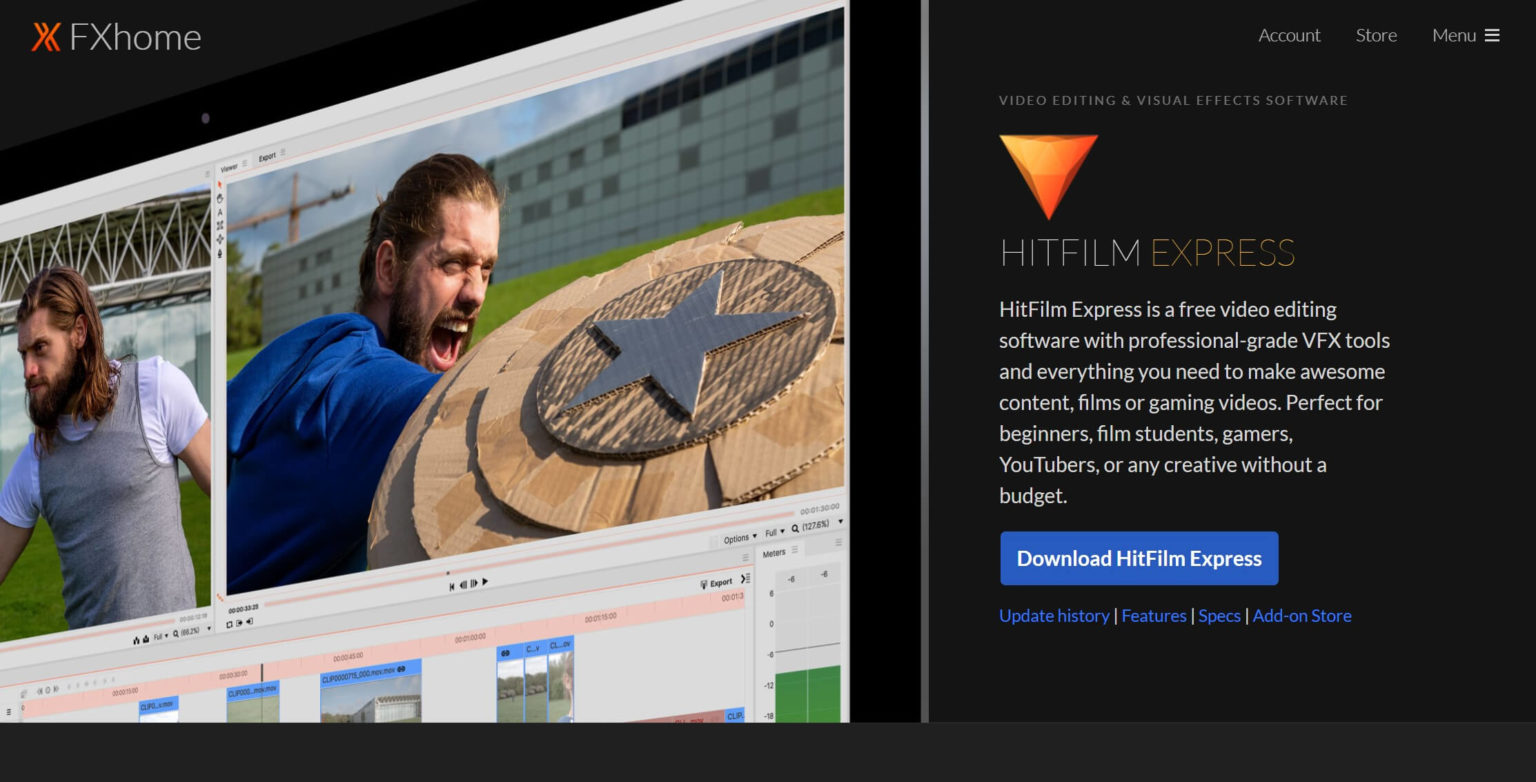1536x782 pixels.
Task: Click the timeline Export button
Action: [x=716, y=582]
